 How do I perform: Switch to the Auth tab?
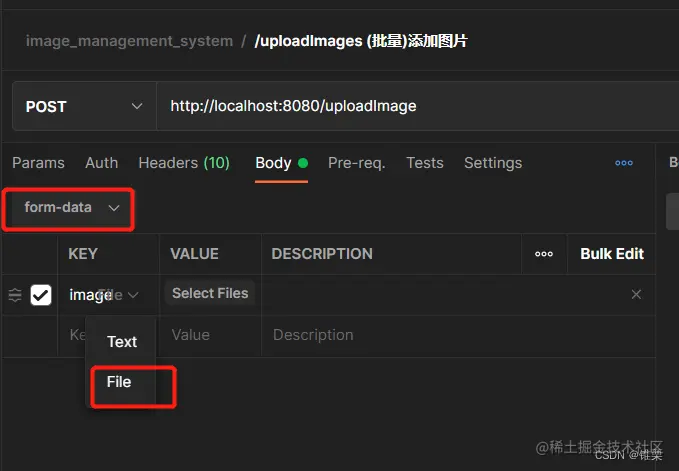point(101,163)
